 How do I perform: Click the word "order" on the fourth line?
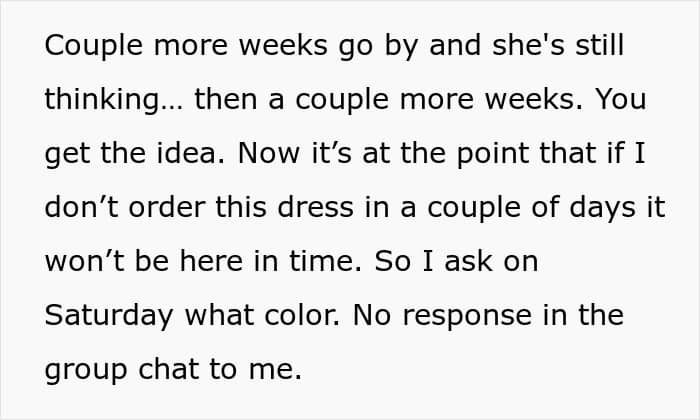pyautogui.click(x=167, y=207)
